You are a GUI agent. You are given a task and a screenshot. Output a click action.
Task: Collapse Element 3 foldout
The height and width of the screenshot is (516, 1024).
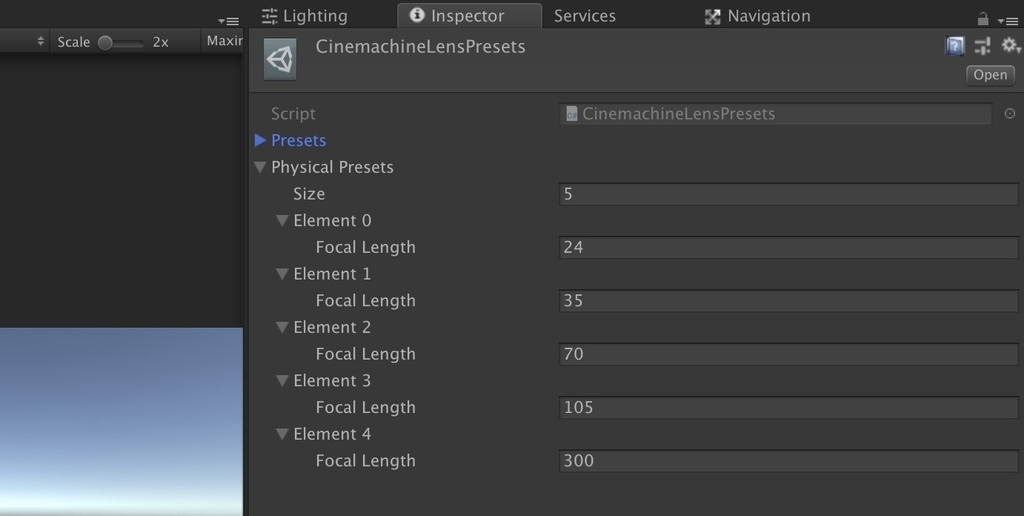(282, 381)
